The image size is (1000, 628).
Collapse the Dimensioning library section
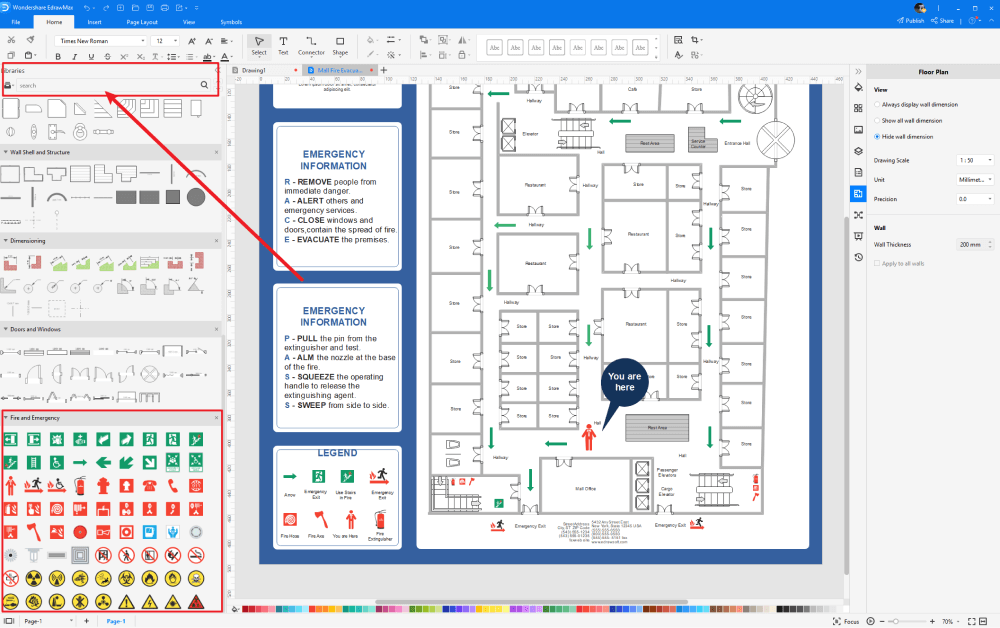[x=6, y=241]
